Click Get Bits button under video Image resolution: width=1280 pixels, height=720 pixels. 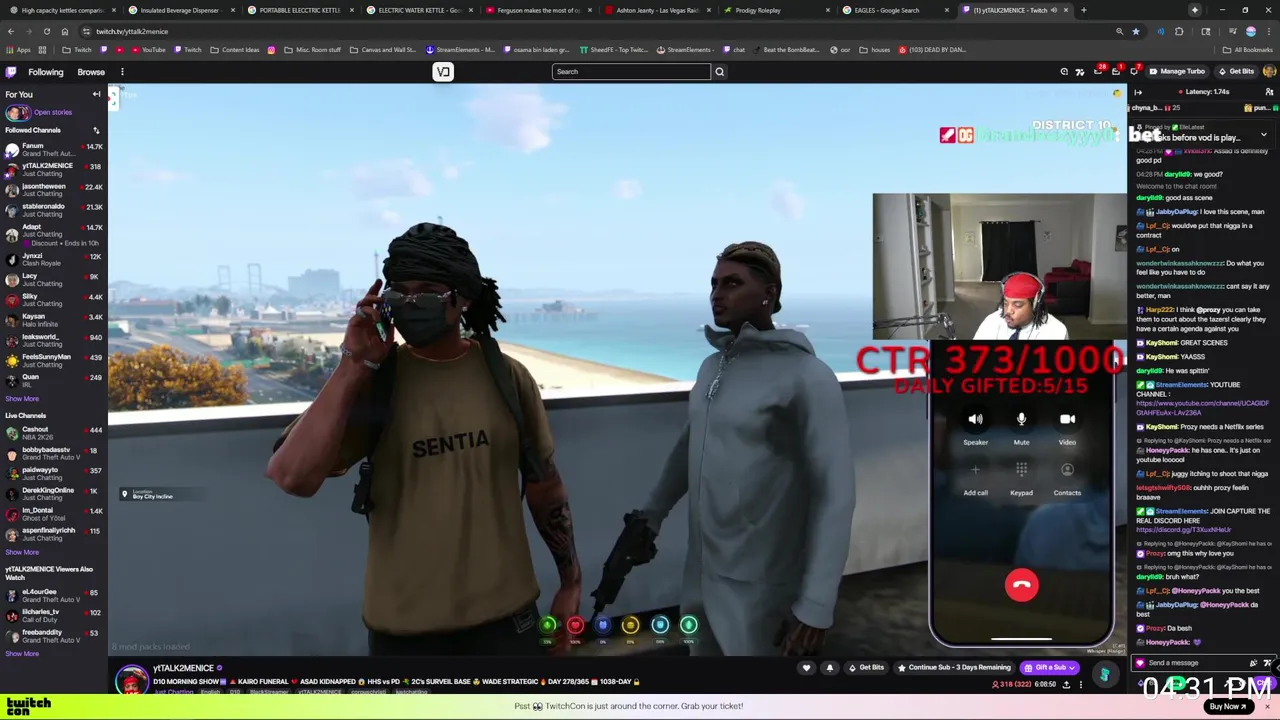866,667
